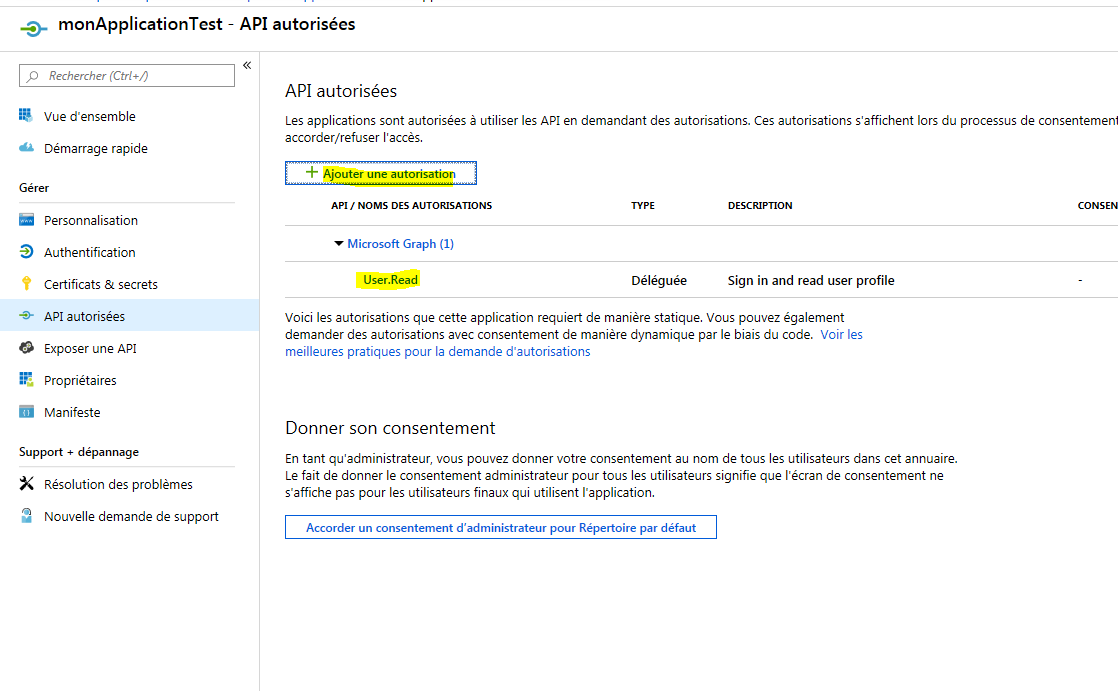
Task: Click Ajouter une autorisation button
Action: click(x=381, y=173)
